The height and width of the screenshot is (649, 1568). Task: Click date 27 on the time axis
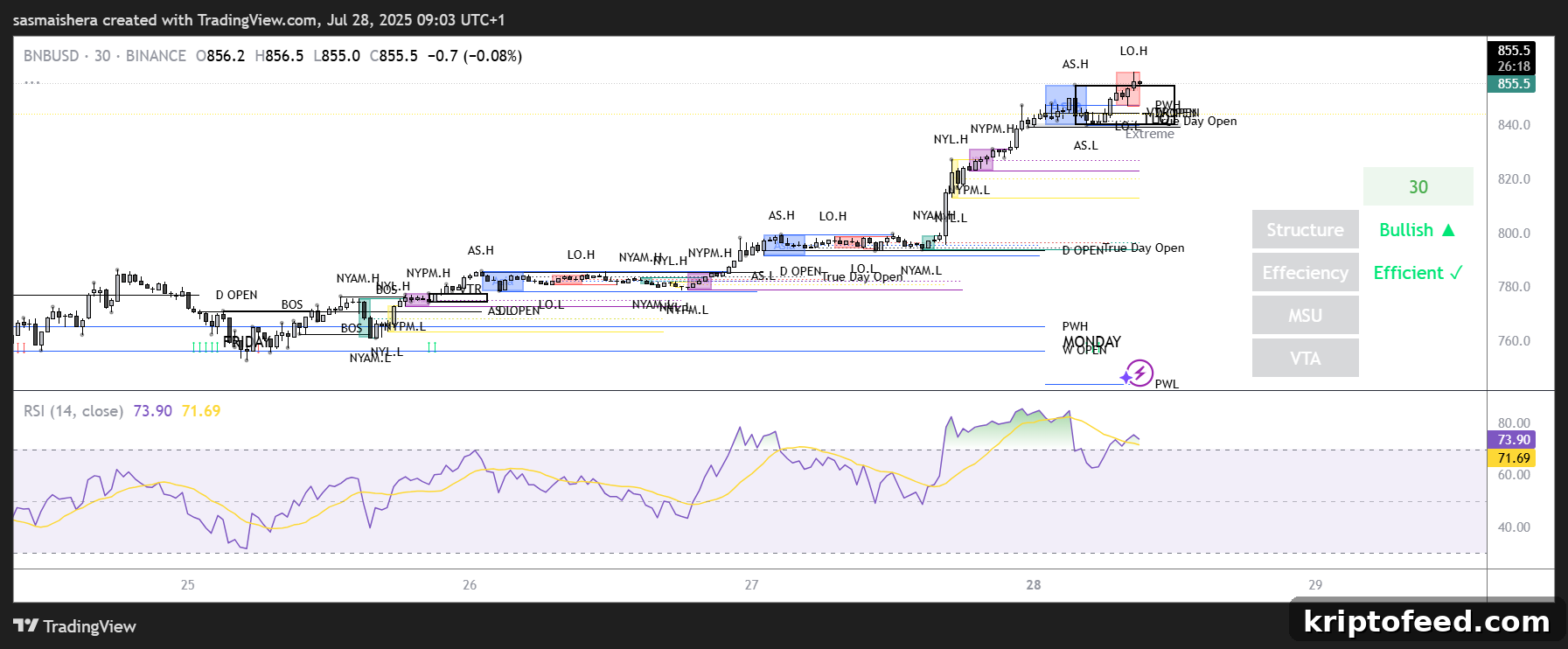[751, 585]
